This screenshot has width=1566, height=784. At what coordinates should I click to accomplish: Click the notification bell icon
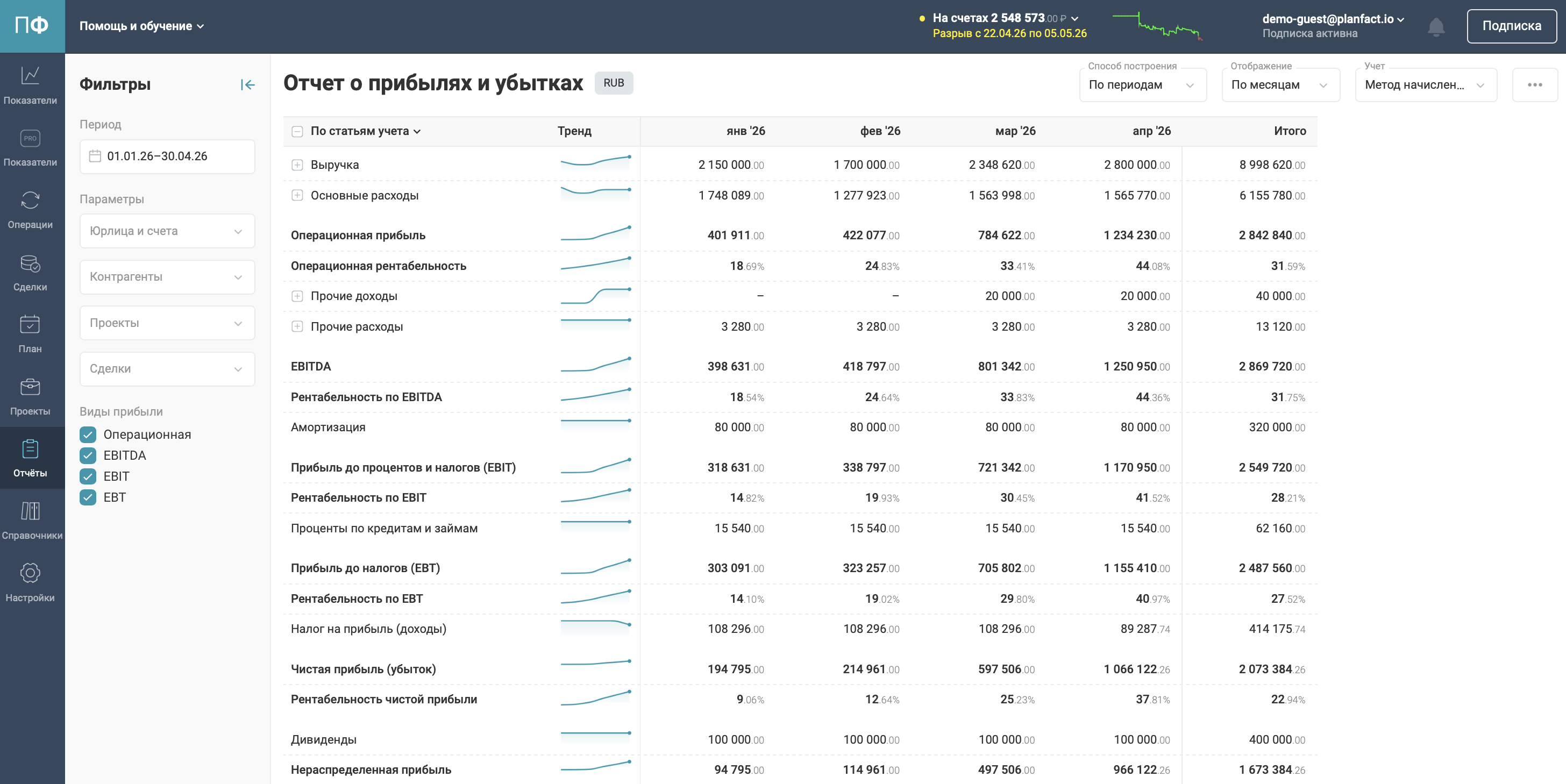tap(1436, 27)
